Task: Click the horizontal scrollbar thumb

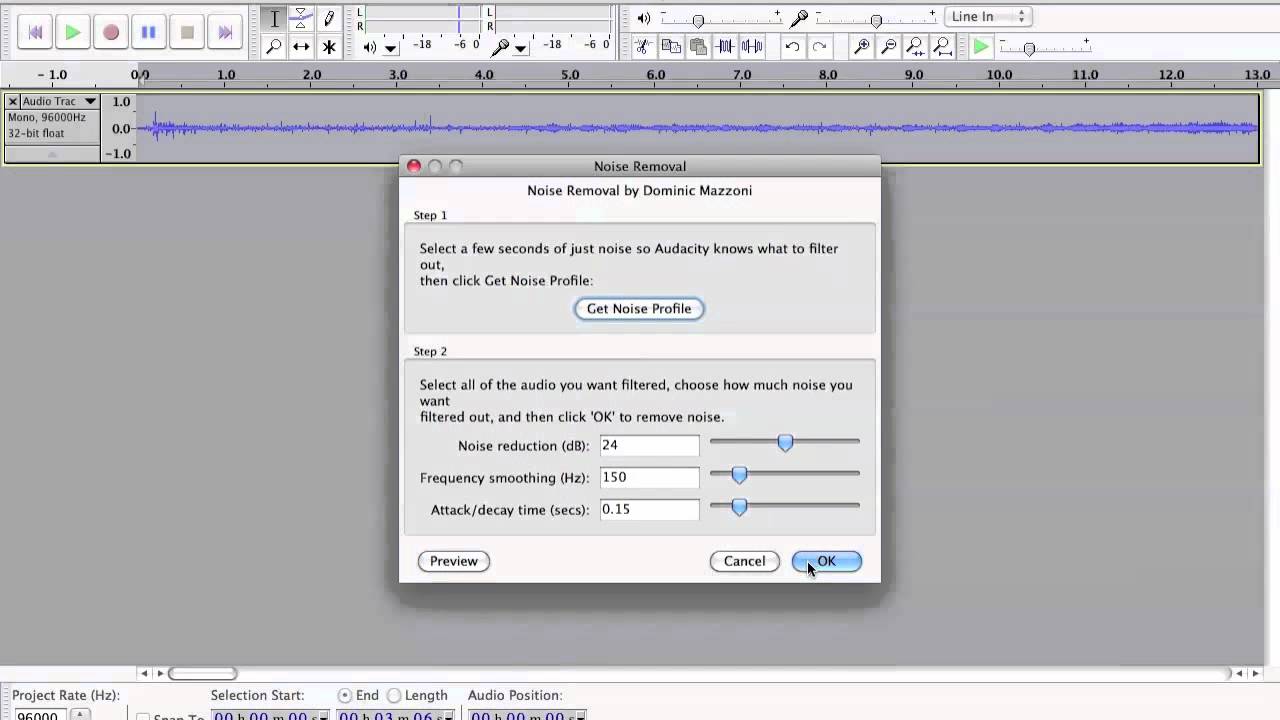Action: coord(203,673)
